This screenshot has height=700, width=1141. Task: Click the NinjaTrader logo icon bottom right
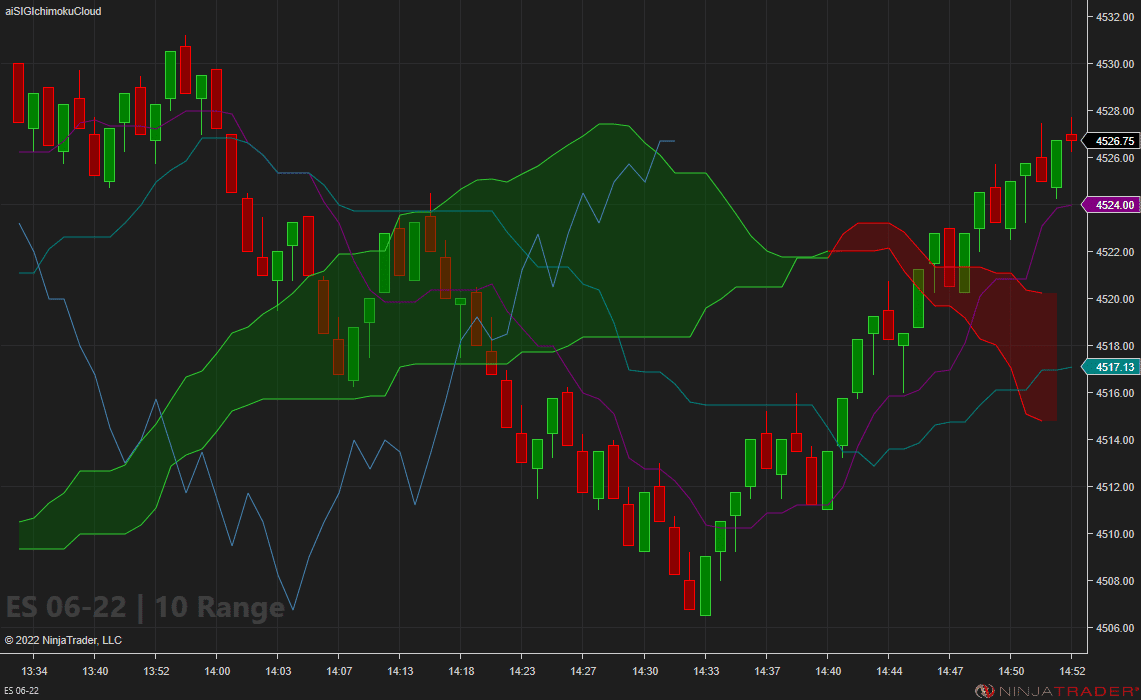point(986,689)
